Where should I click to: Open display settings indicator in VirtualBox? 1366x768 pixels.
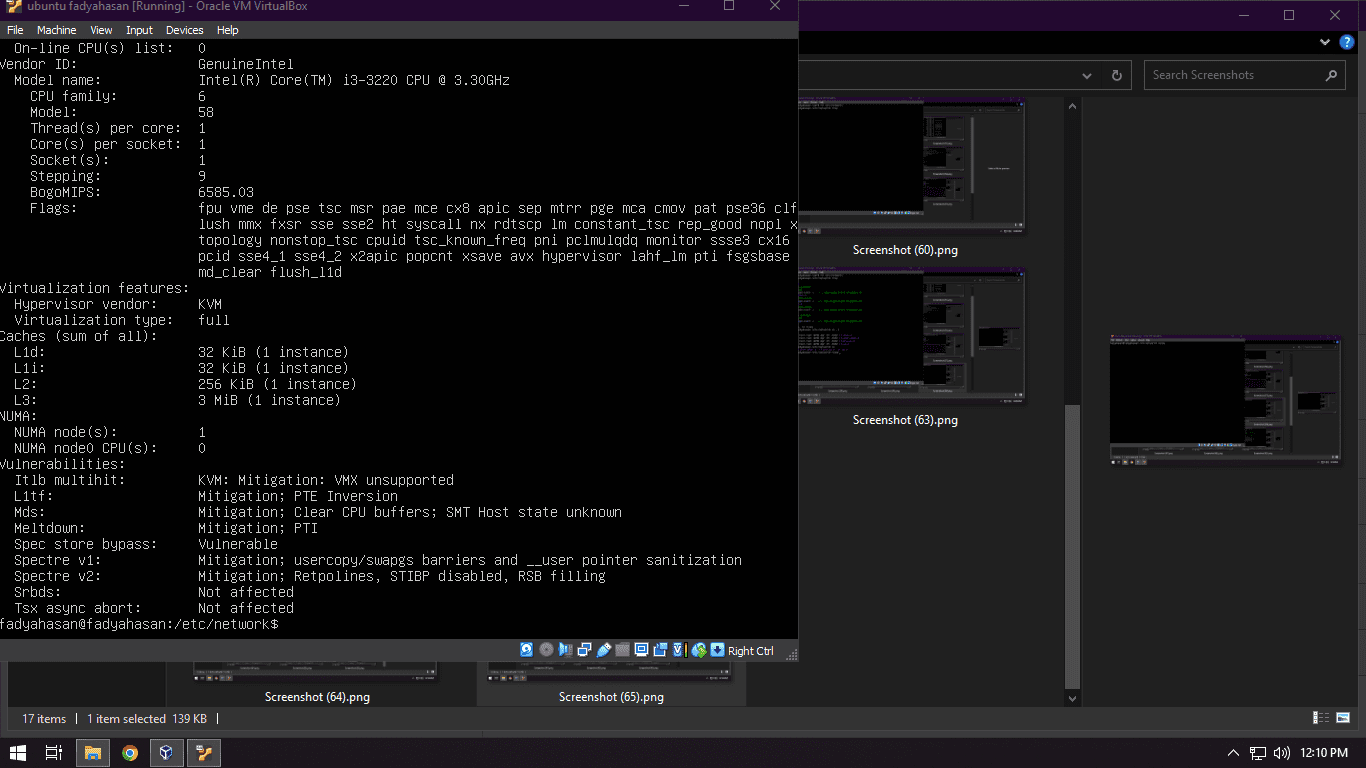click(x=642, y=650)
